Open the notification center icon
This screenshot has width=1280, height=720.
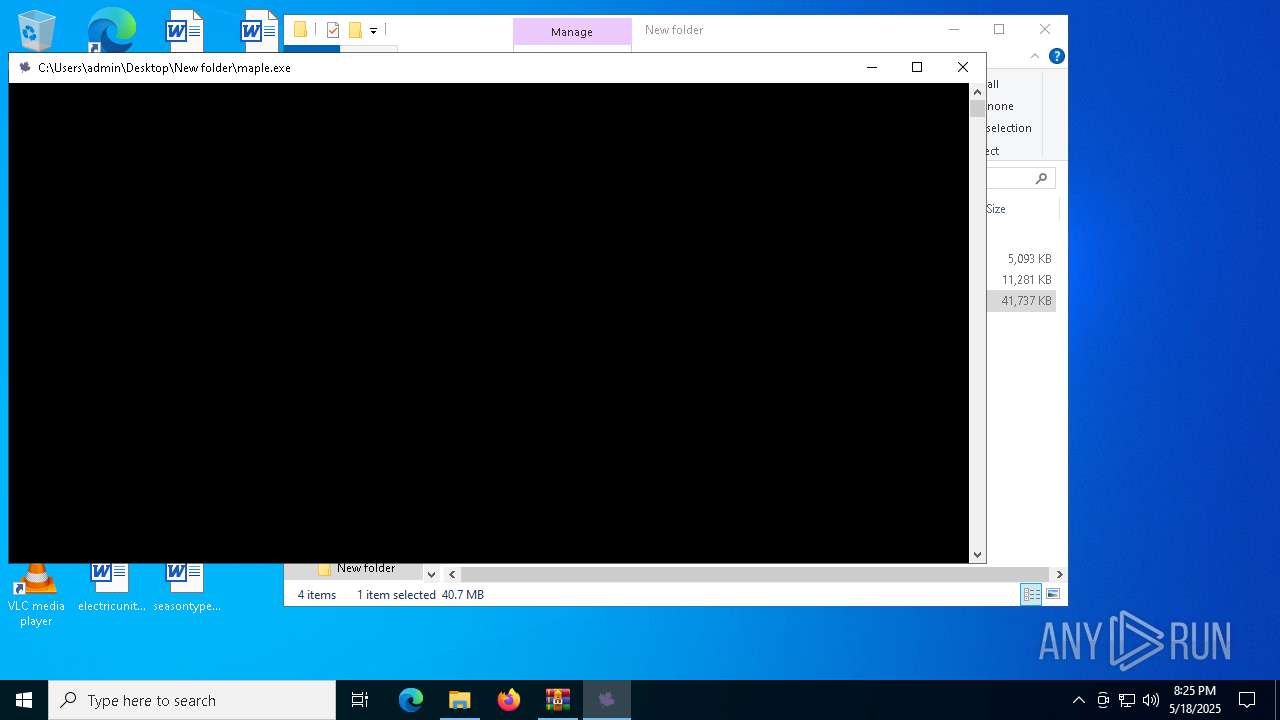1247,700
